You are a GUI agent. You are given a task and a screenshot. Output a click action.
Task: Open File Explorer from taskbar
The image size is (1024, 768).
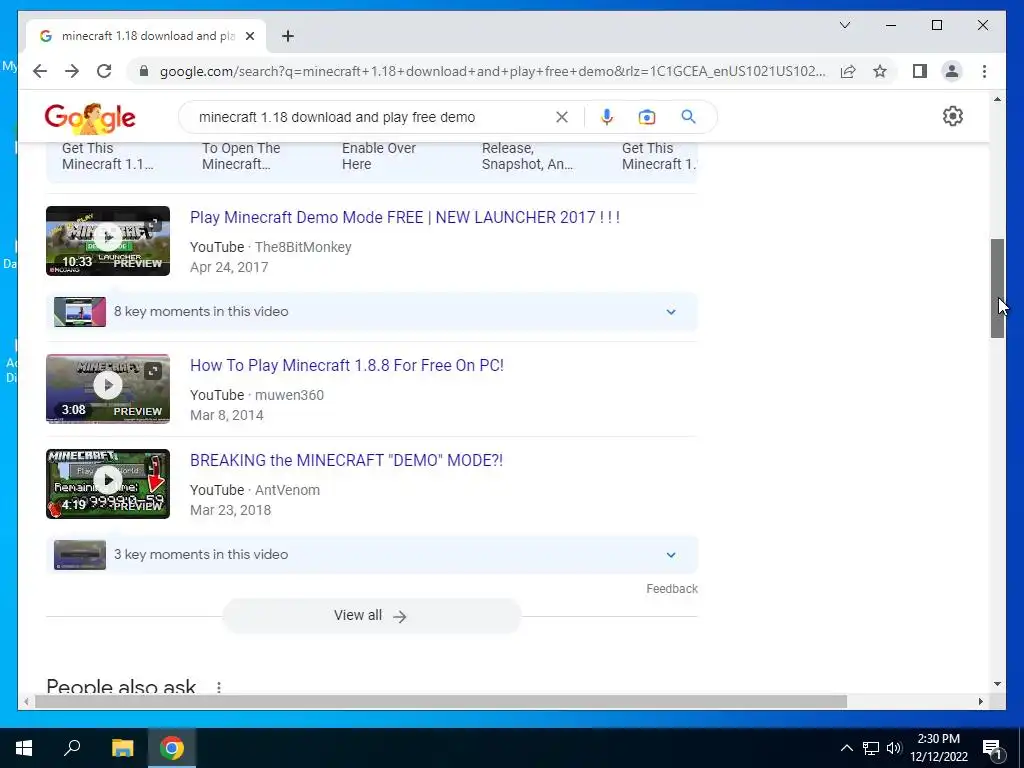coord(122,748)
